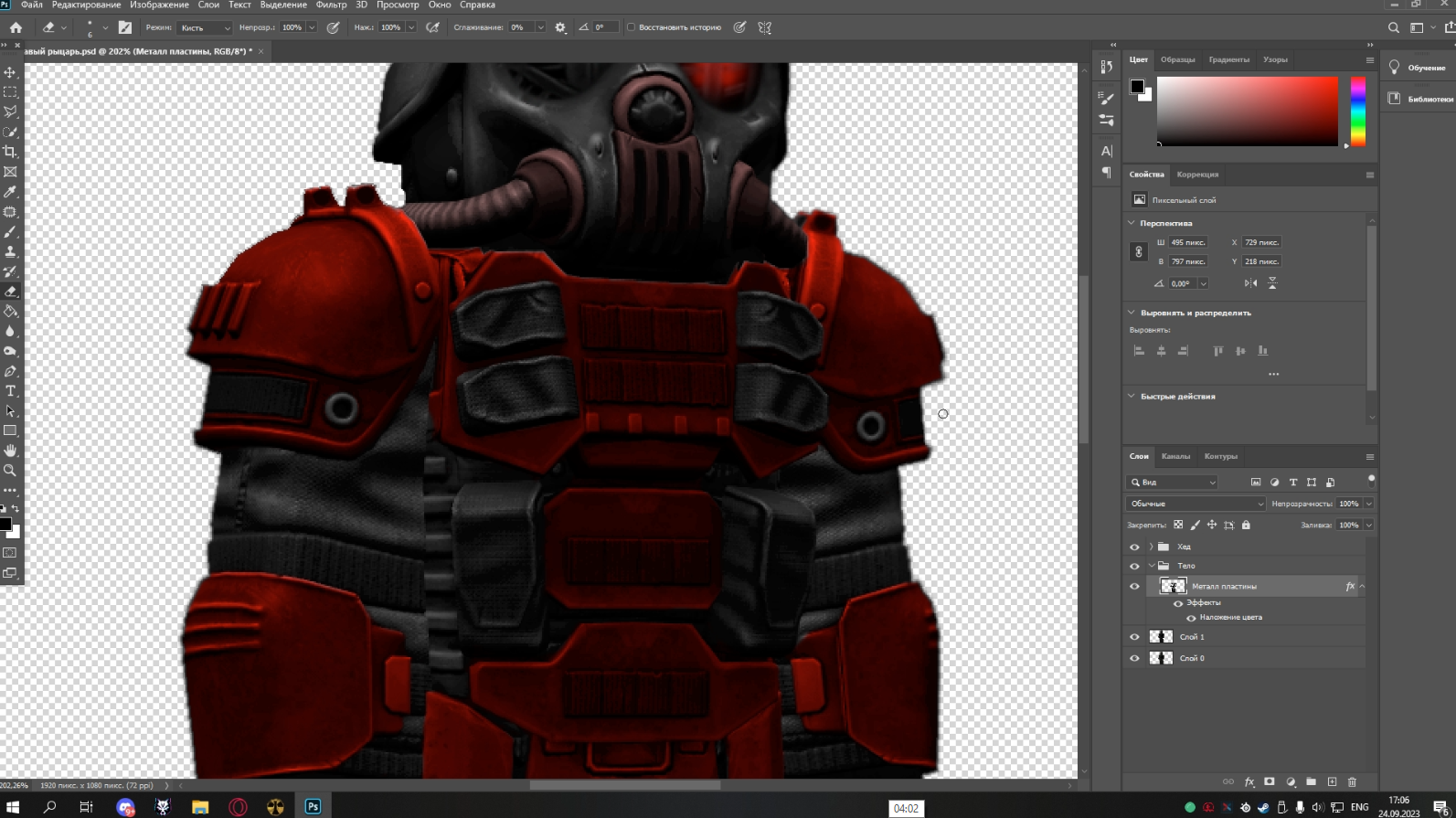
Task: Select the Rectangle shape tool
Action: tap(10, 430)
